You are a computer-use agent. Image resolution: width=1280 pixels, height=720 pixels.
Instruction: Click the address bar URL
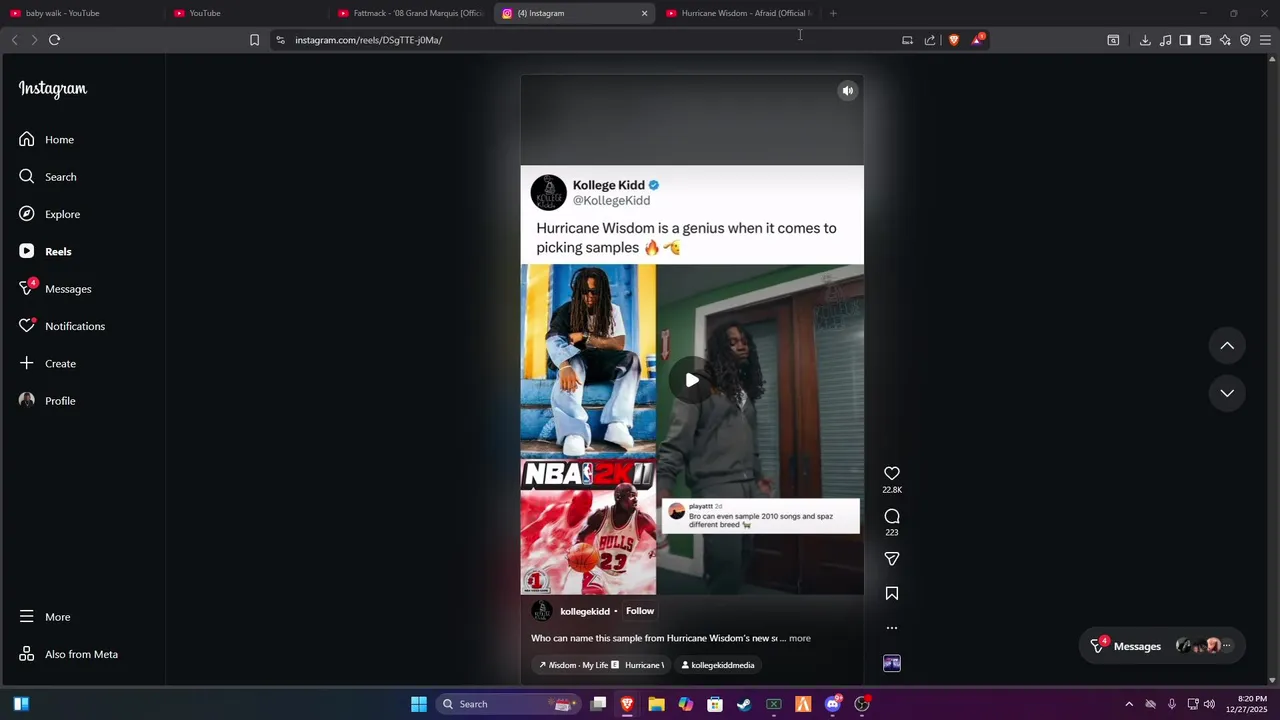pyautogui.click(x=368, y=40)
